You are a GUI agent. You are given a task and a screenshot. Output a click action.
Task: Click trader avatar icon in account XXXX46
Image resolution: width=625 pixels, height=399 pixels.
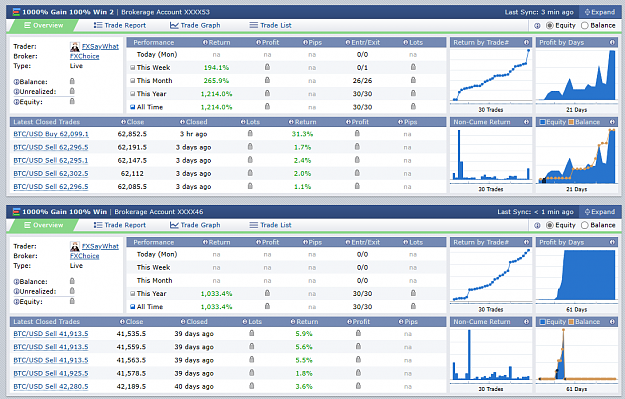[75, 246]
